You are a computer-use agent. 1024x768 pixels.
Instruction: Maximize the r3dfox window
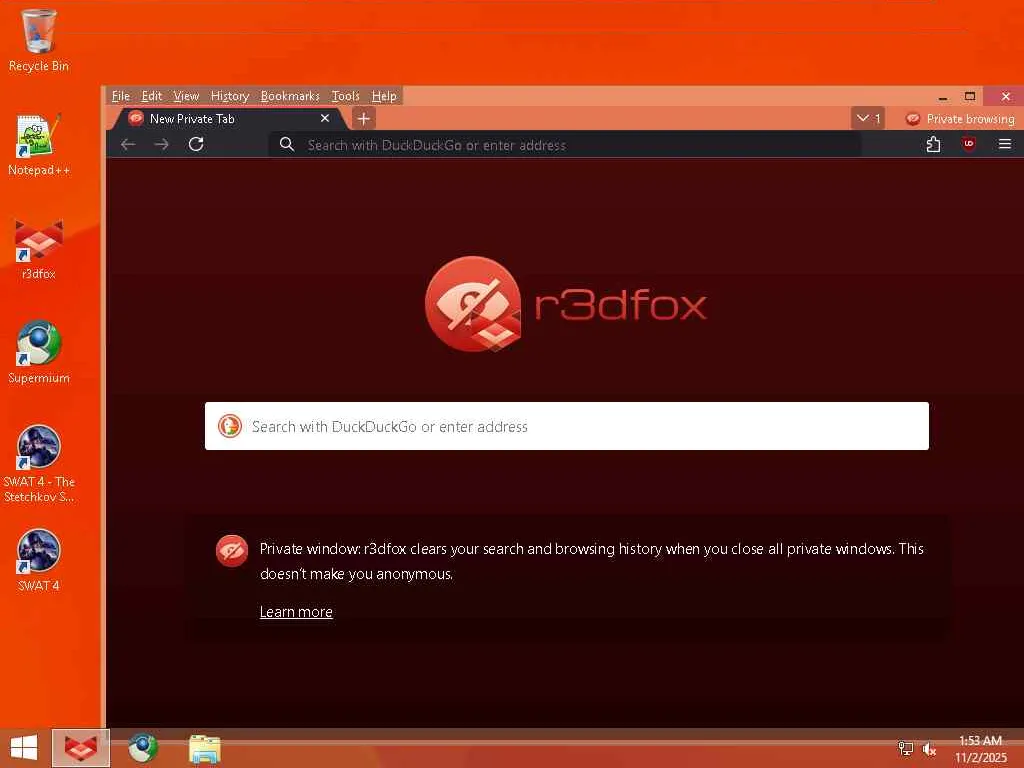pos(970,97)
